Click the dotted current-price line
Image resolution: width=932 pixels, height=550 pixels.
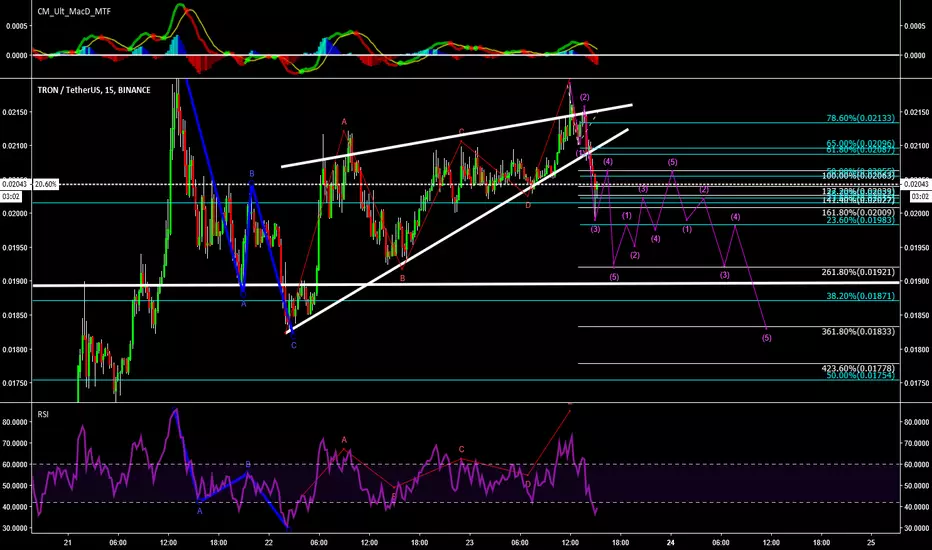[x=466, y=184]
